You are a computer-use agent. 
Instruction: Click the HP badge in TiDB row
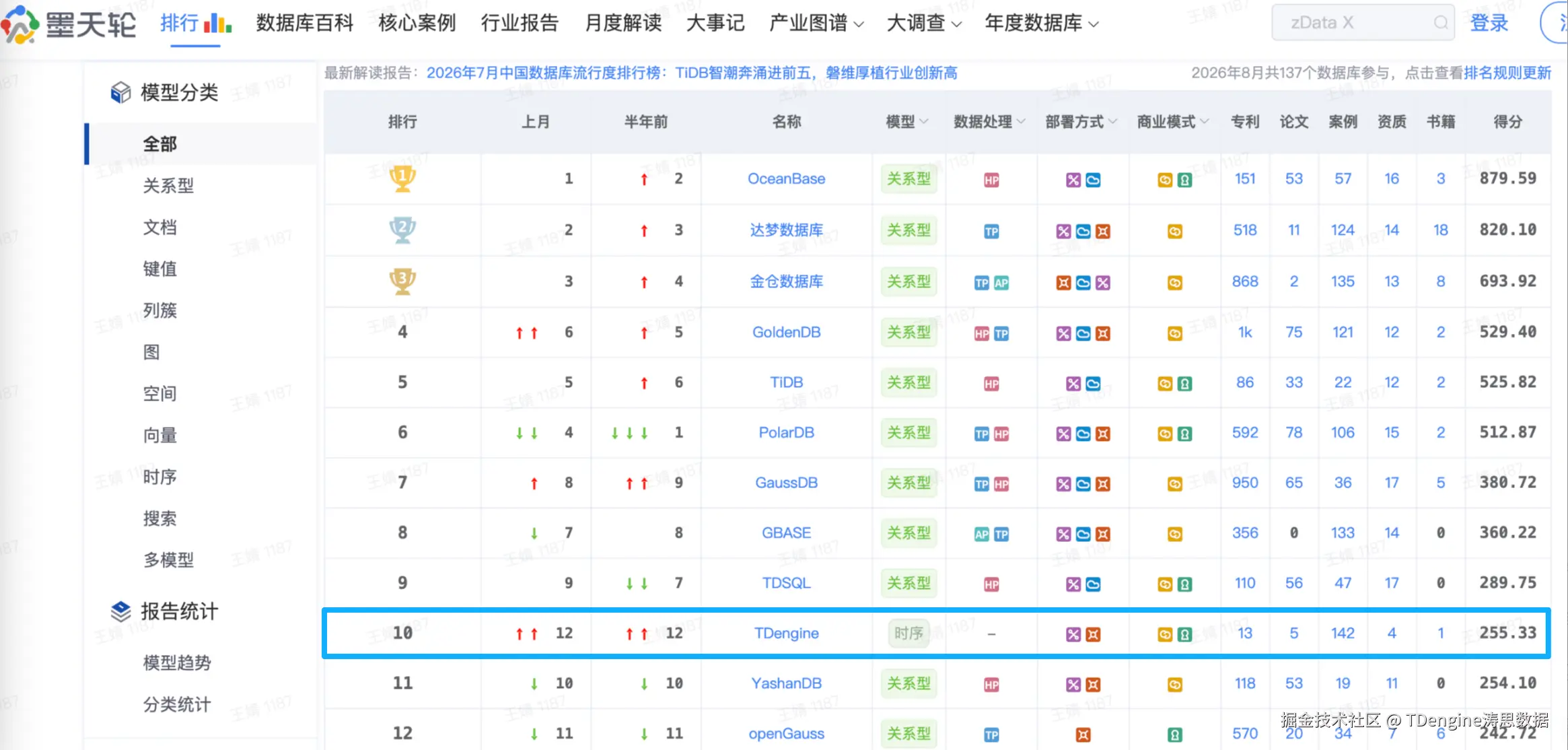point(991,384)
